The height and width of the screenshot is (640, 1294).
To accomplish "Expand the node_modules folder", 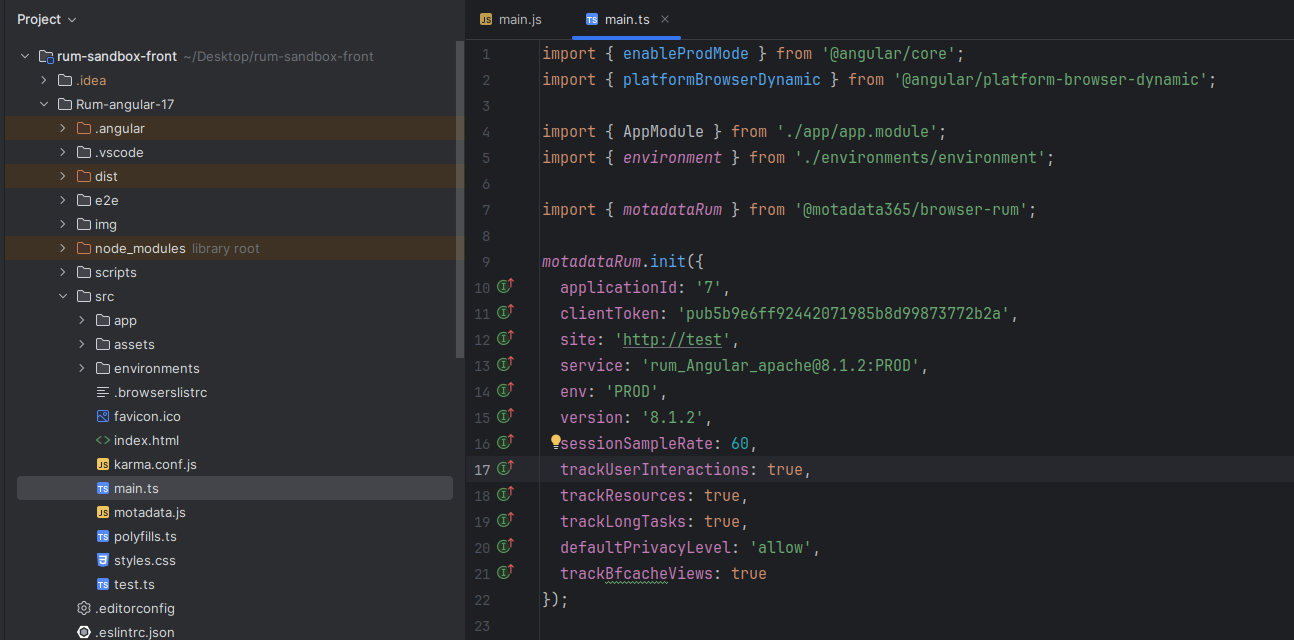I will (x=63, y=248).
